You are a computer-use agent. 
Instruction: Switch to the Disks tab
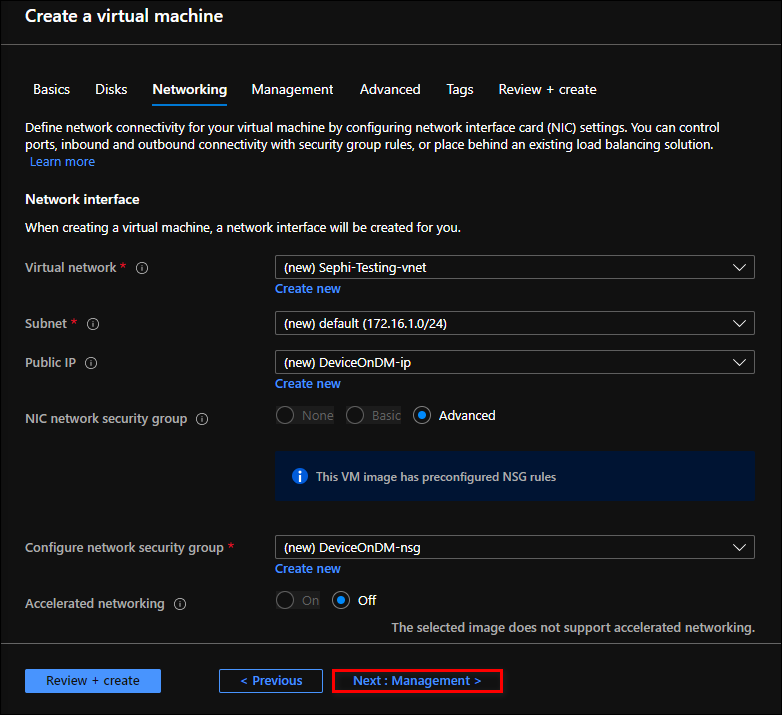point(111,89)
